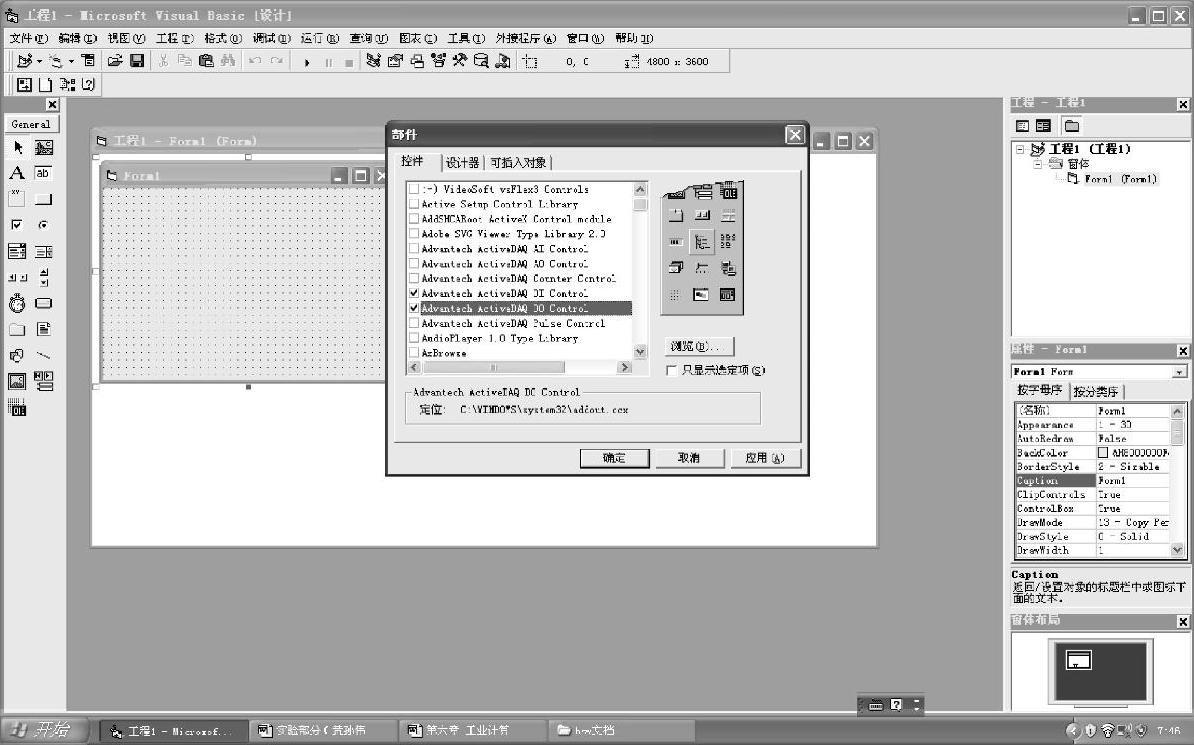The image size is (1194, 745).
Task: Open the Form1 object dropdown in properties
Action: tap(1180, 372)
